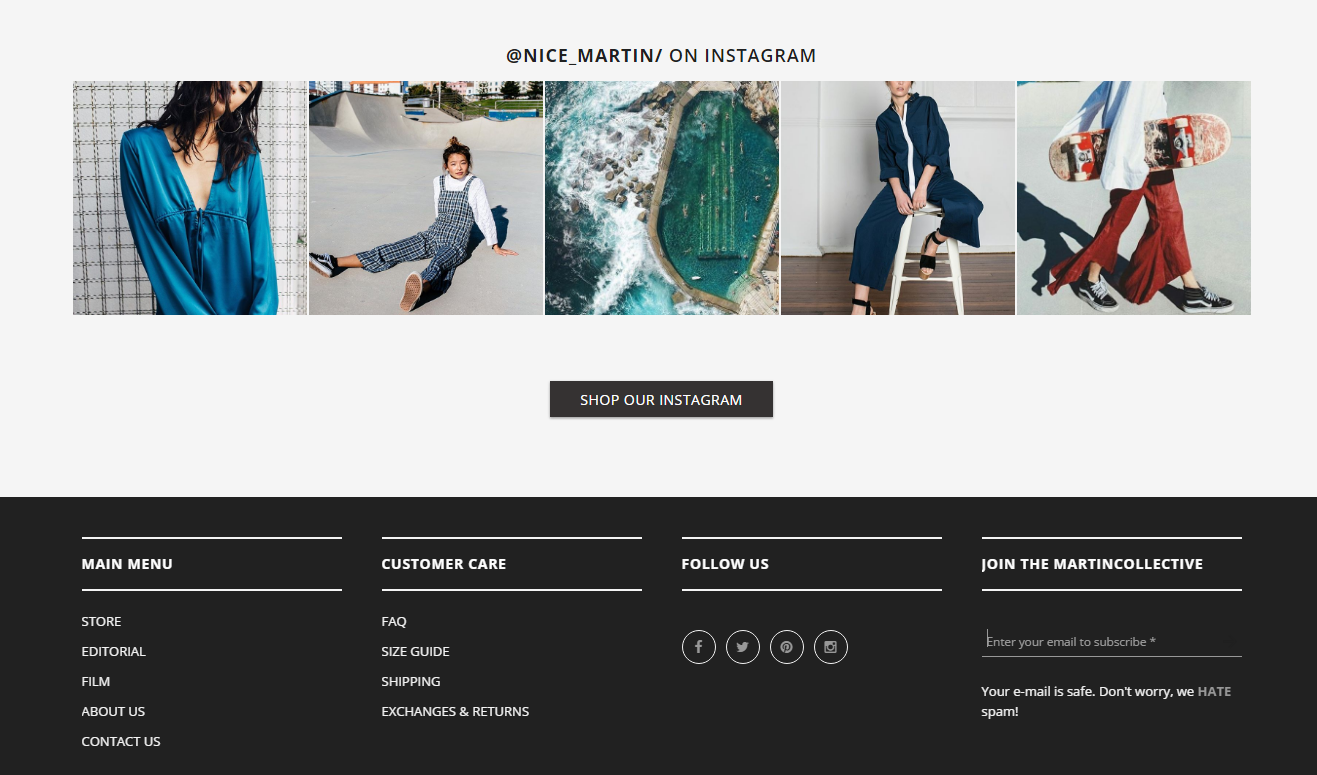Navigate to the Film page

[96, 682]
